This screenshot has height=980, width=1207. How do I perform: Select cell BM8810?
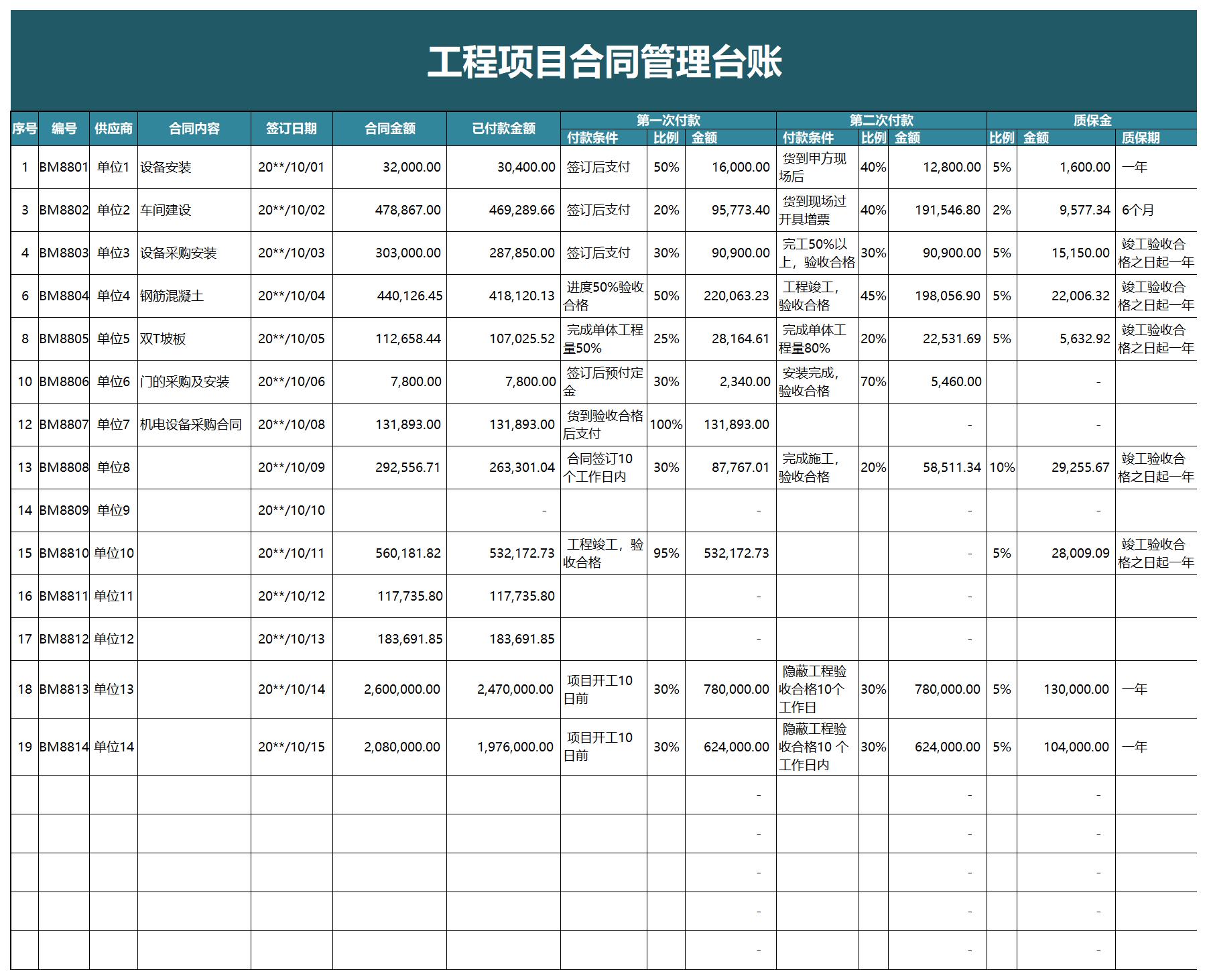[x=64, y=553]
